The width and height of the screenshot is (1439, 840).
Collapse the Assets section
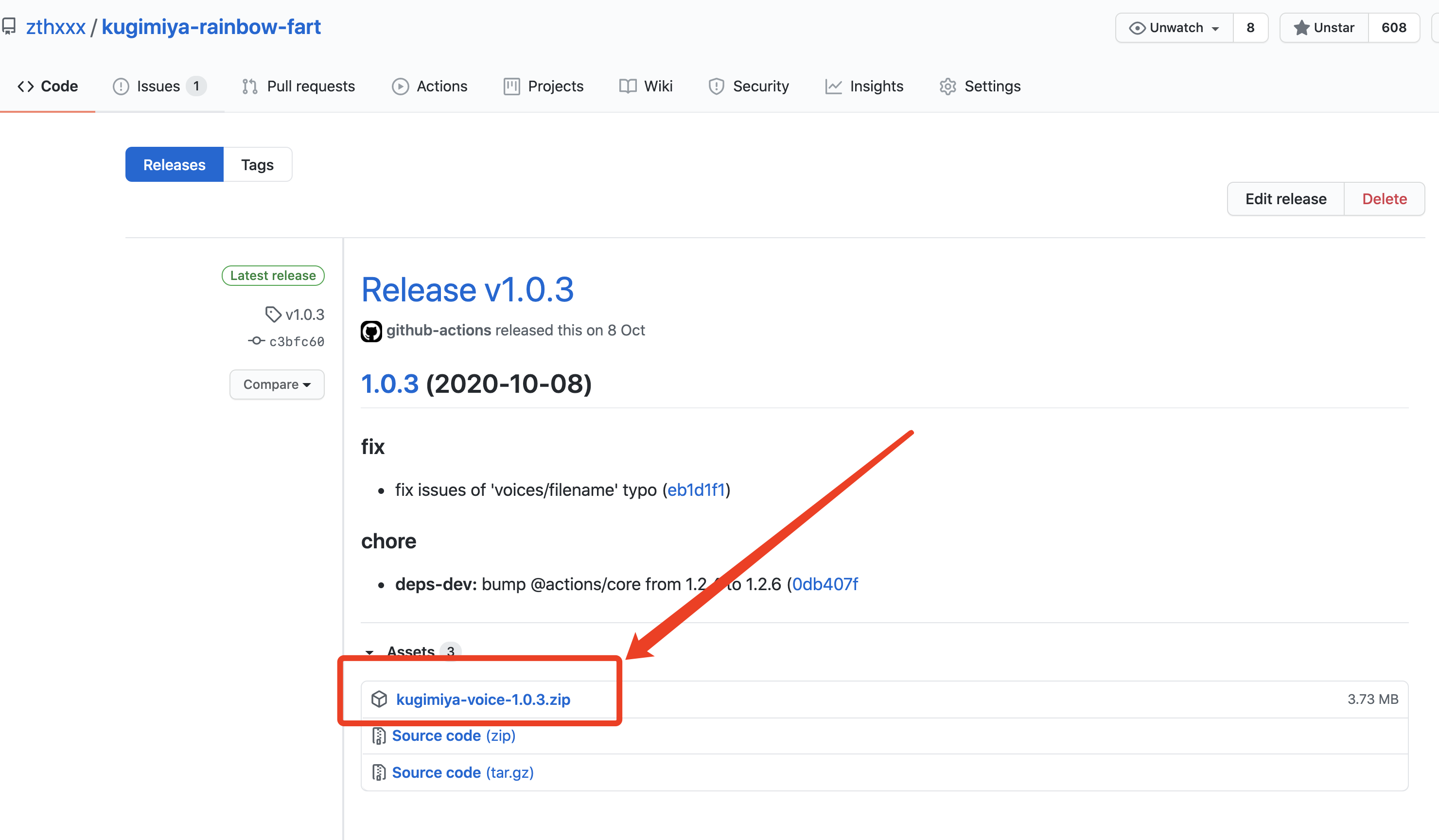coord(370,652)
